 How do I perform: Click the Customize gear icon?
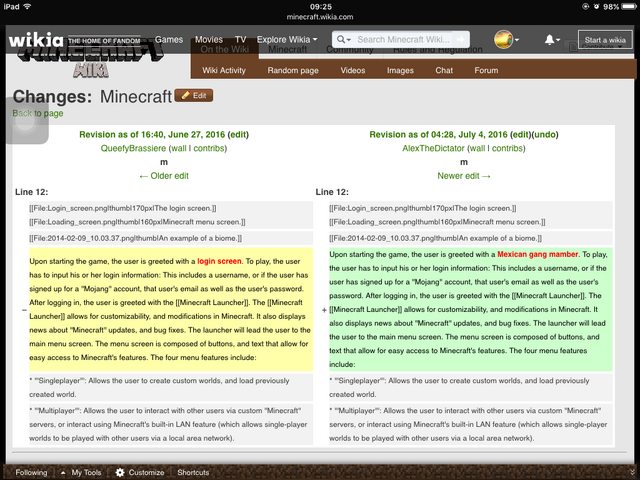click(x=120, y=472)
